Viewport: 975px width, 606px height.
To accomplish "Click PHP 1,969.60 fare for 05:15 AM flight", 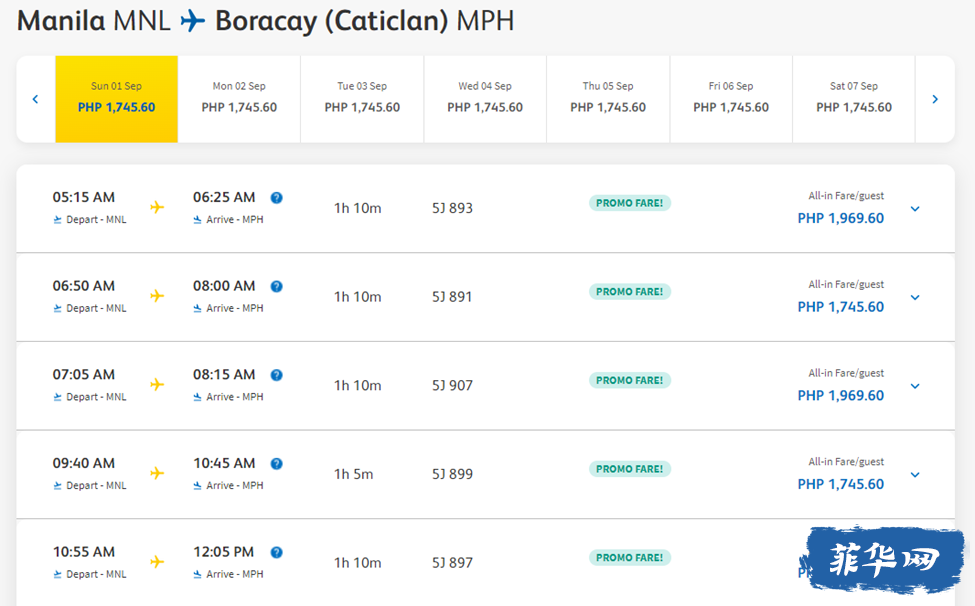I will (x=840, y=218).
